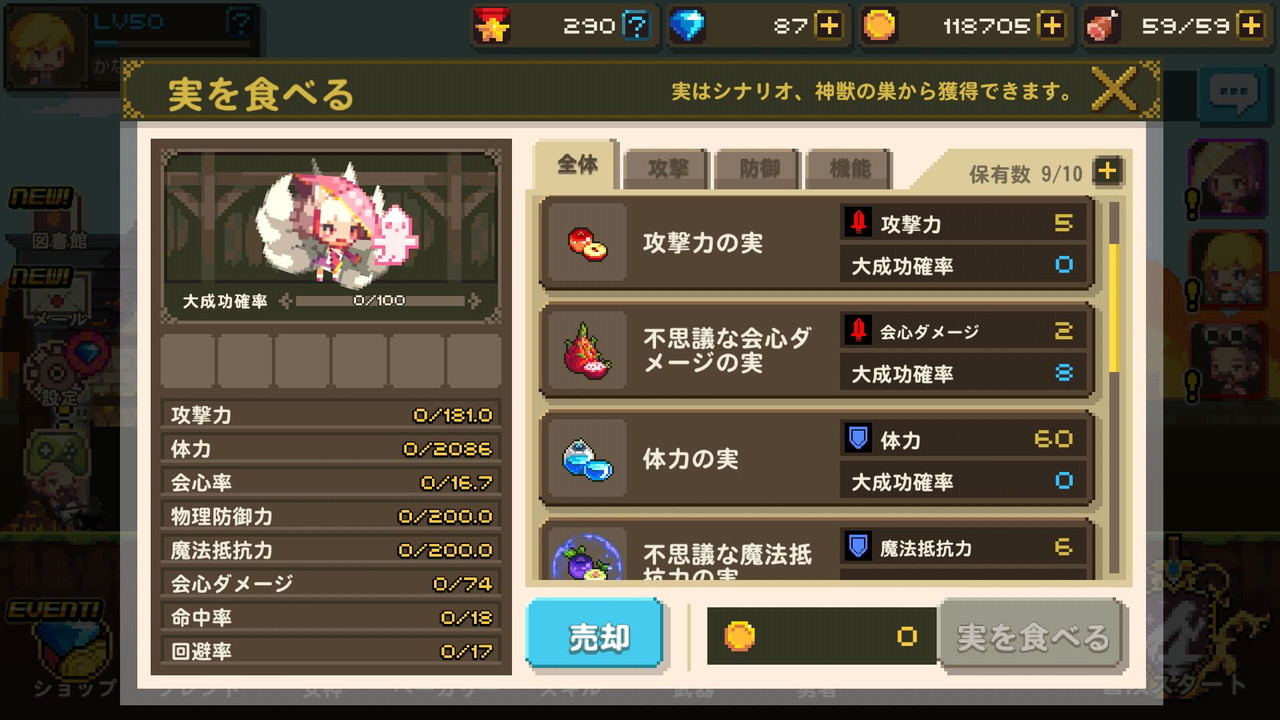Expand fruit inventory slots with plus icon
The width and height of the screenshot is (1280, 720).
pos(1107,171)
